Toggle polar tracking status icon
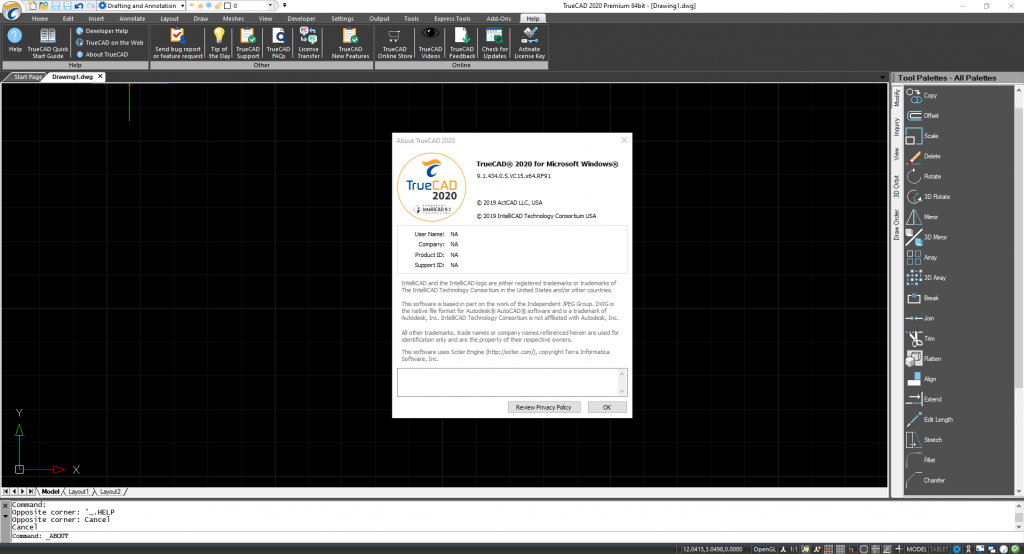The width and height of the screenshot is (1024, 554). 863,549
